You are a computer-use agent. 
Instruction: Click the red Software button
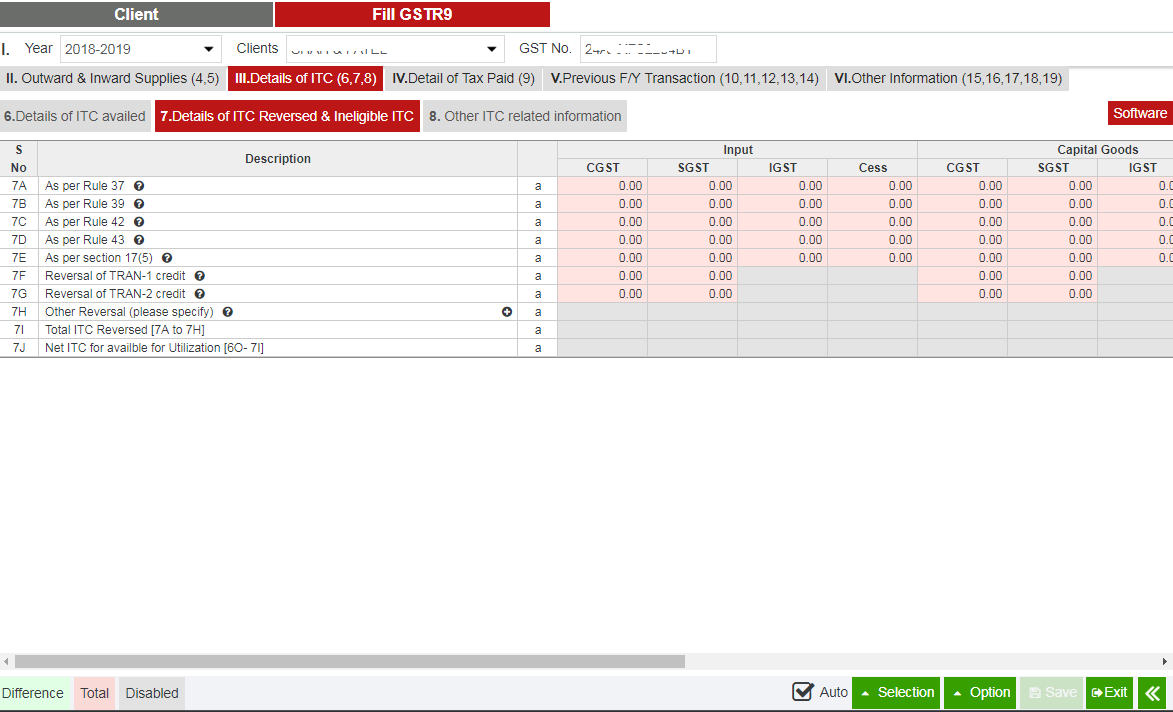(x=1139, y=113)
